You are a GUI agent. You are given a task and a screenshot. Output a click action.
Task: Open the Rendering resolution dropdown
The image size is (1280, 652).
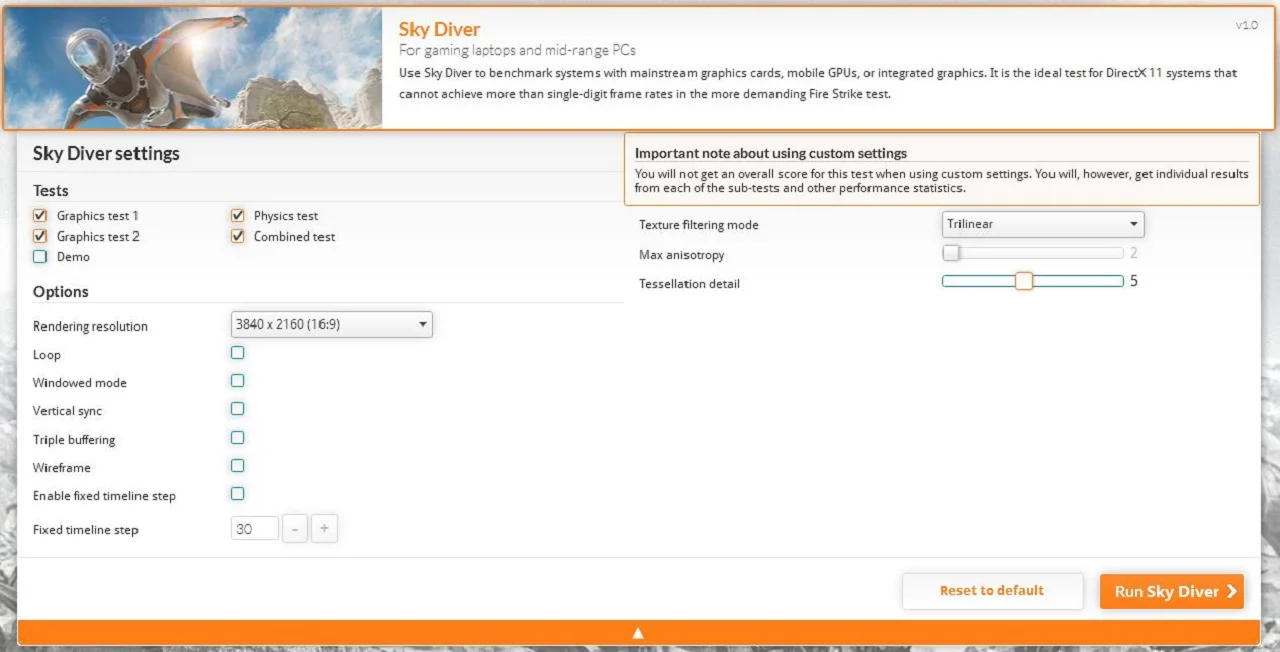click(x=331, y=324)
